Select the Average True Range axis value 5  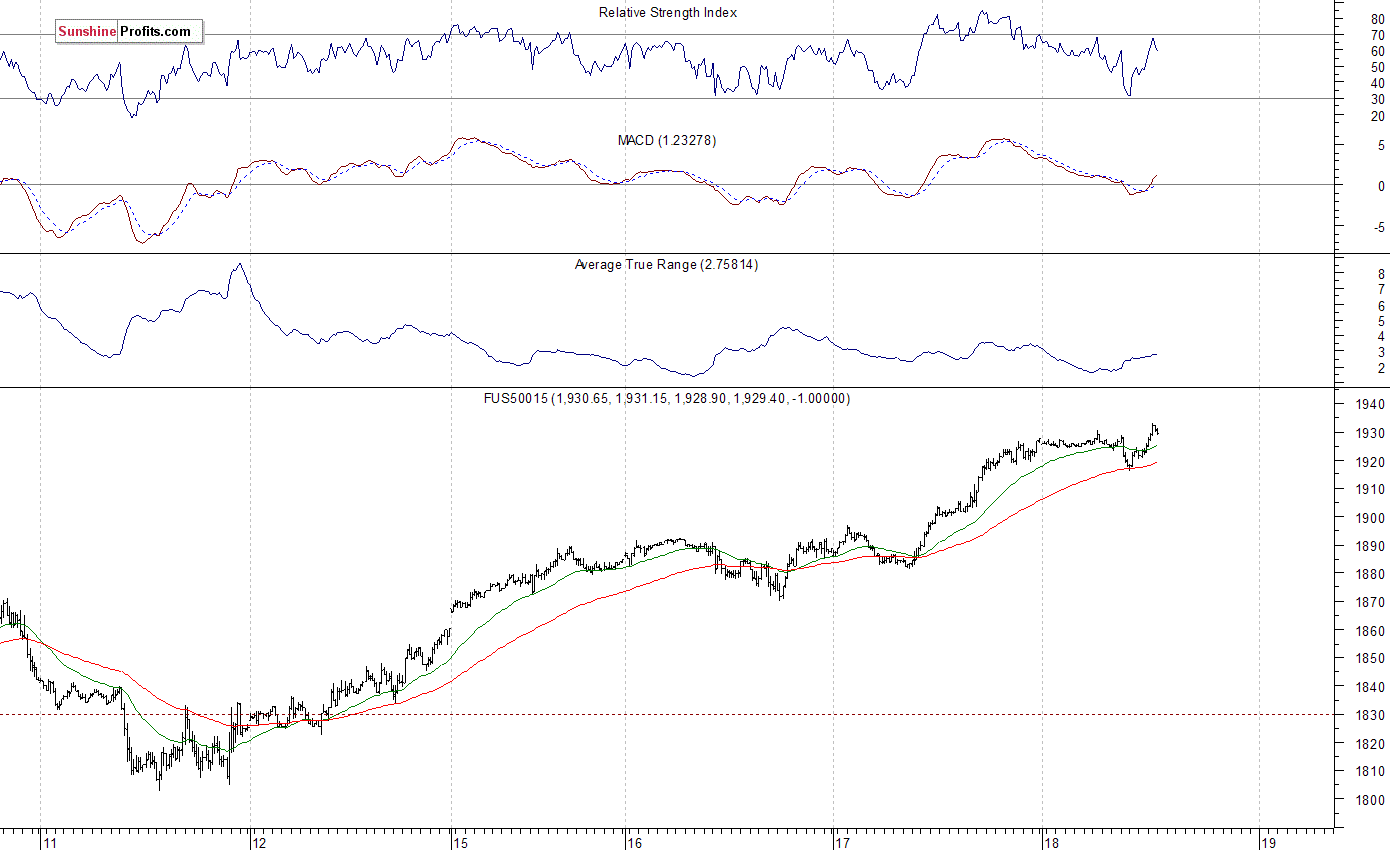1381,322
